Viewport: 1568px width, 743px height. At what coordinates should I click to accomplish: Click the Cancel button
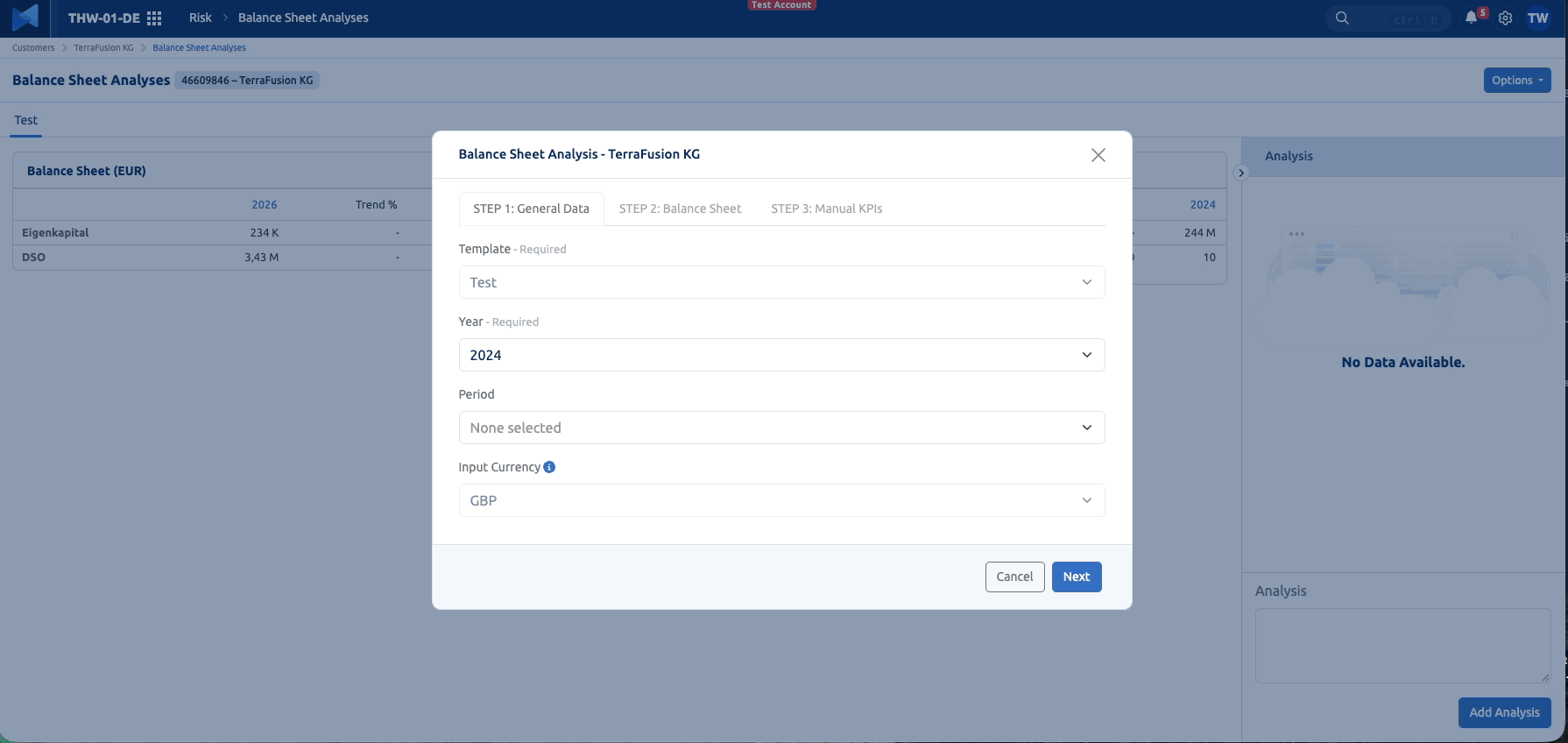pos(1014,577)
